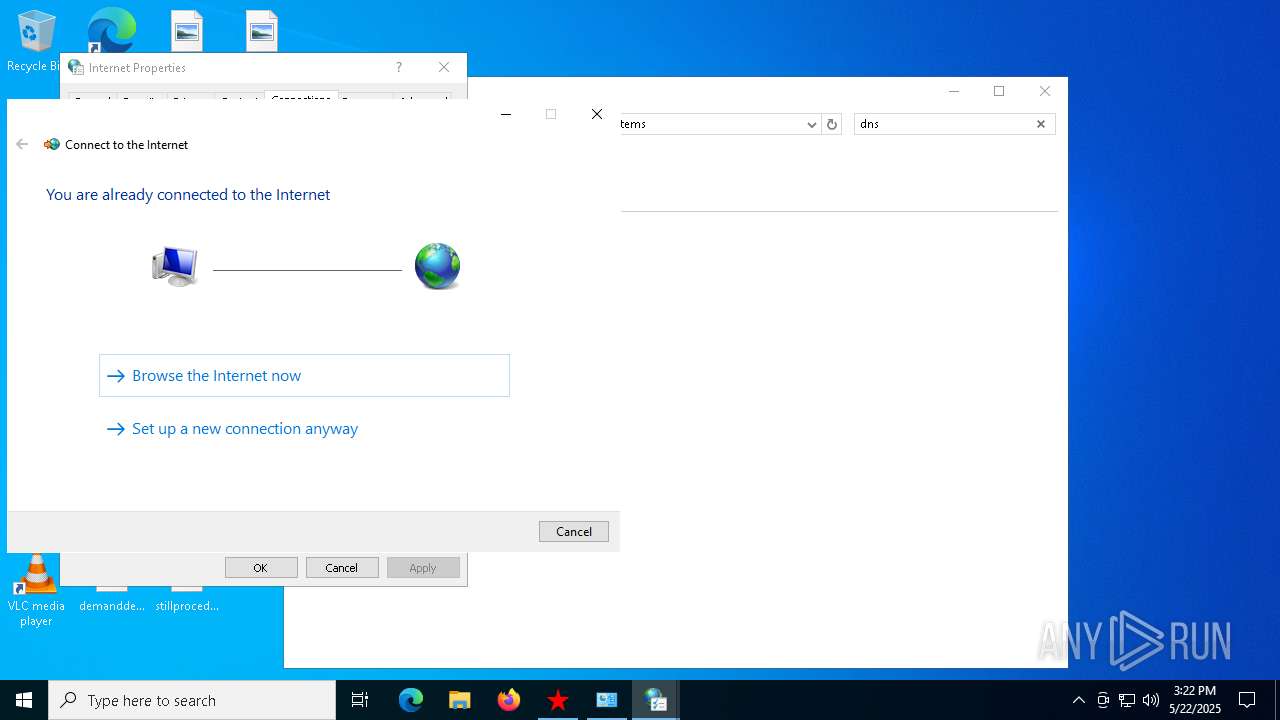Minimize the Control Panel window

point(954,91)
